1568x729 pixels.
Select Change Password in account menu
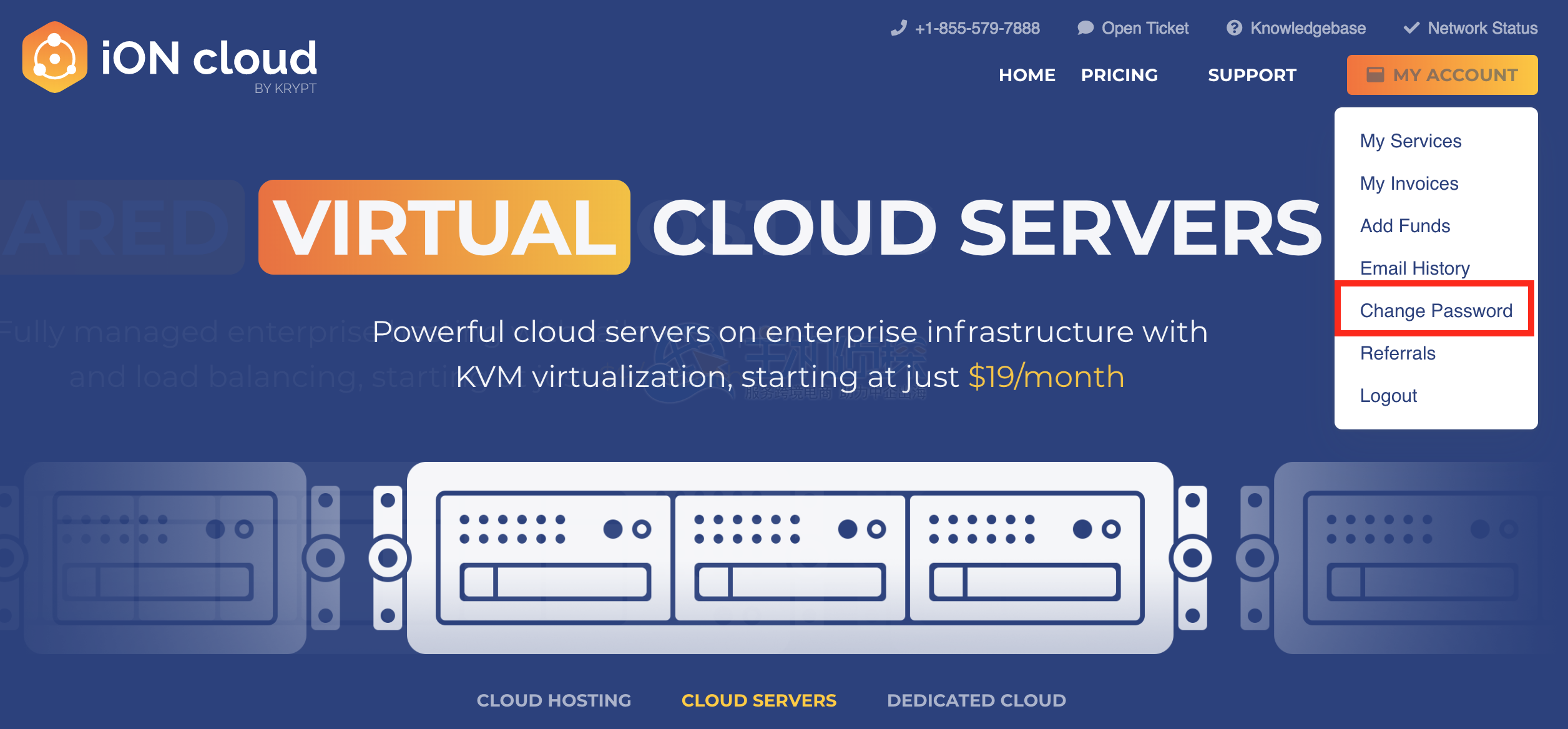click(x=1436, y=311)
